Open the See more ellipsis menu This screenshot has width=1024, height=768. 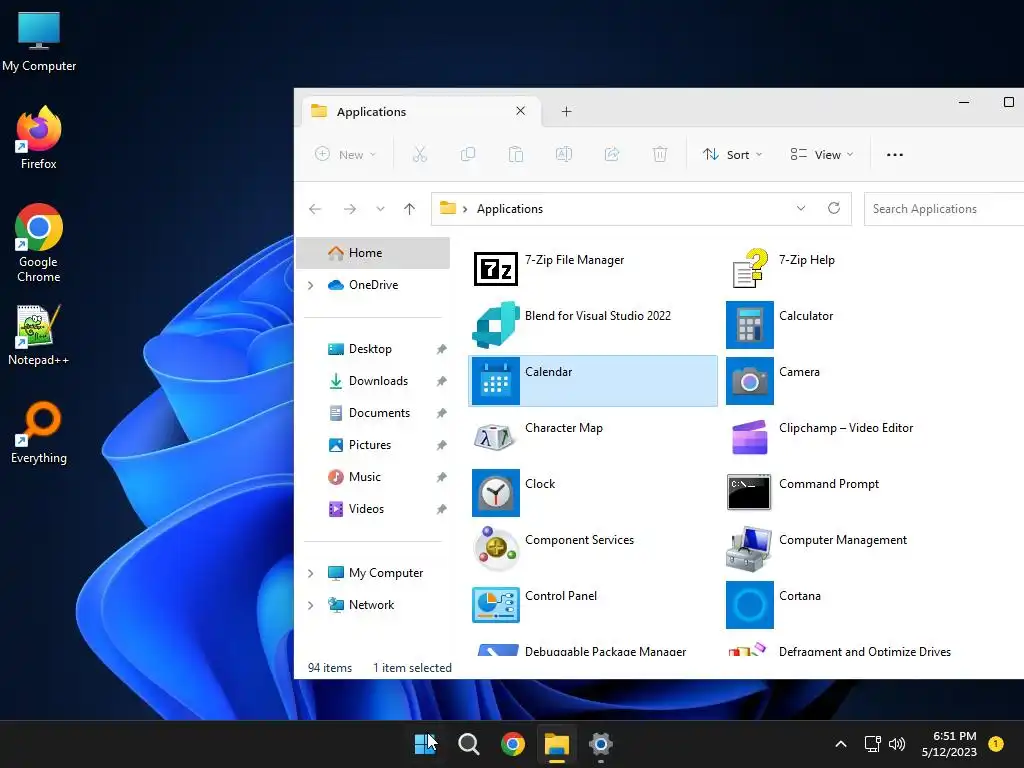coord(895,155)
